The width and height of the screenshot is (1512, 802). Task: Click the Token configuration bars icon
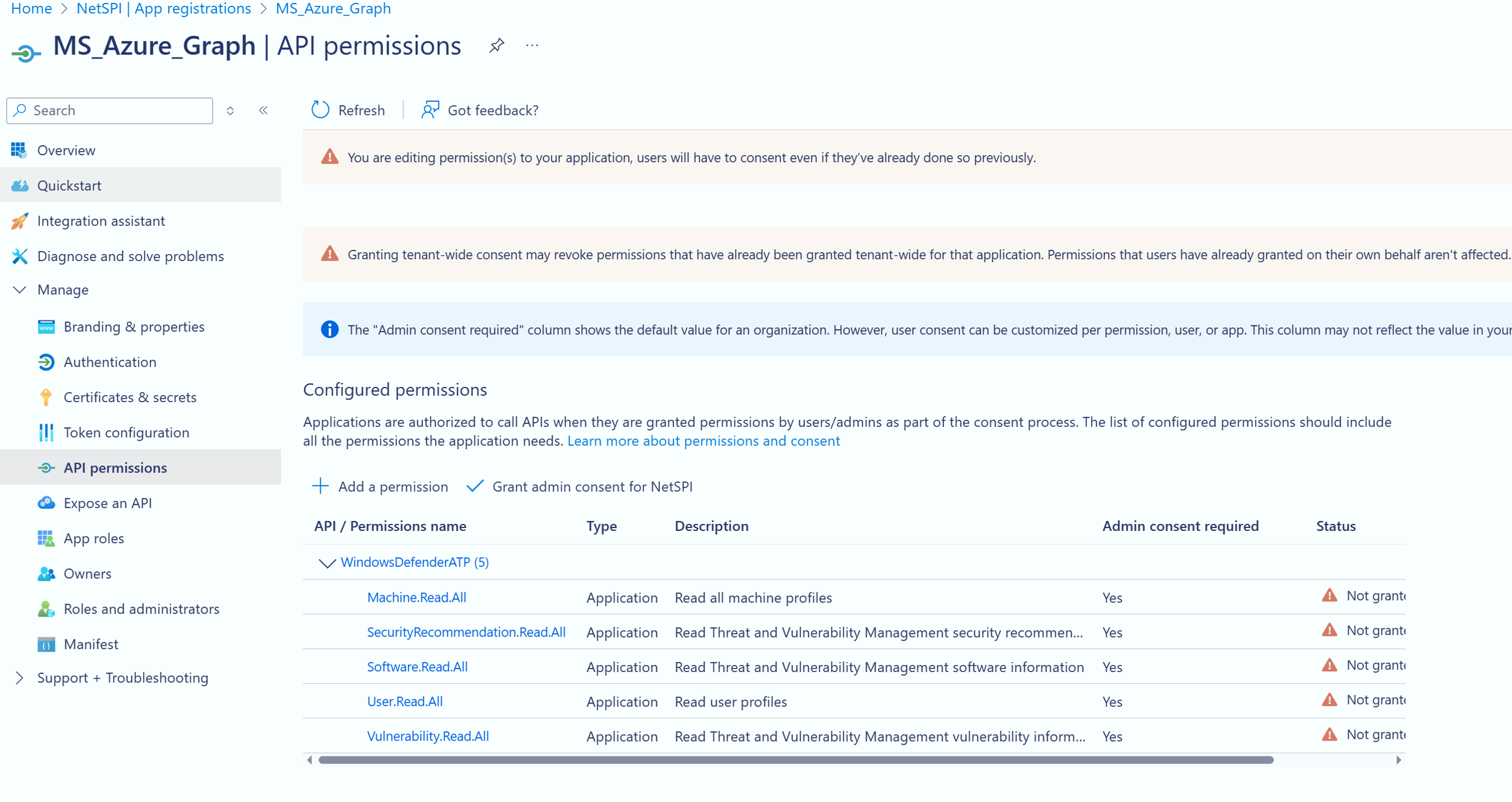pos(46,433)
